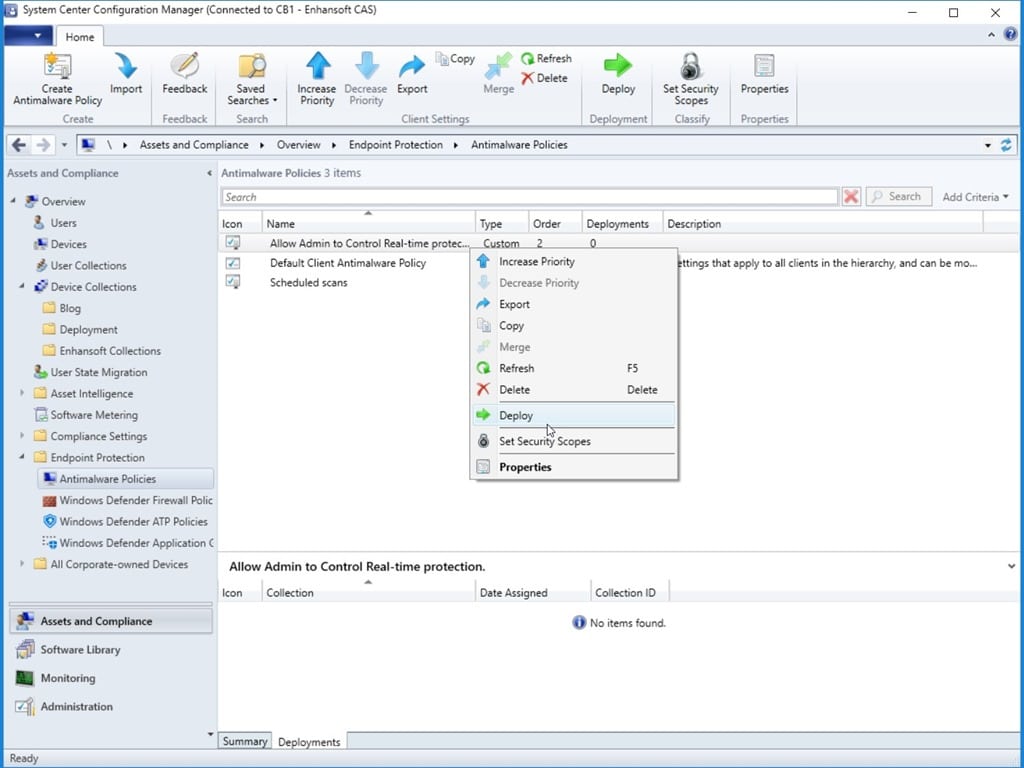Collapse the details pane chevron

[x=1011, y=566]
